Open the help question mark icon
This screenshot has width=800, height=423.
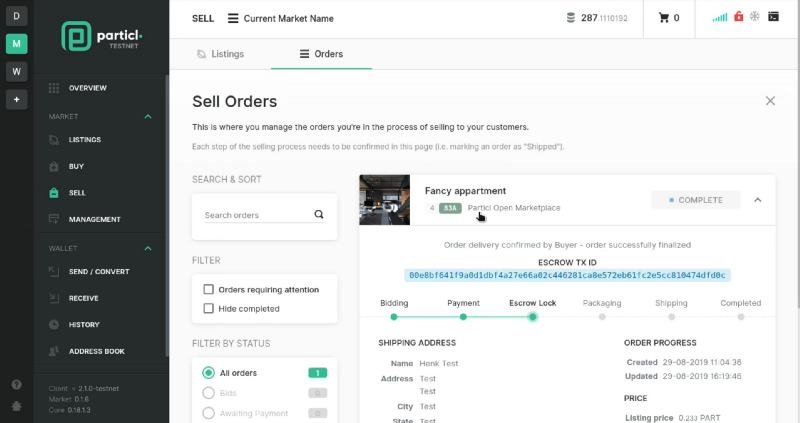[16, 384]
